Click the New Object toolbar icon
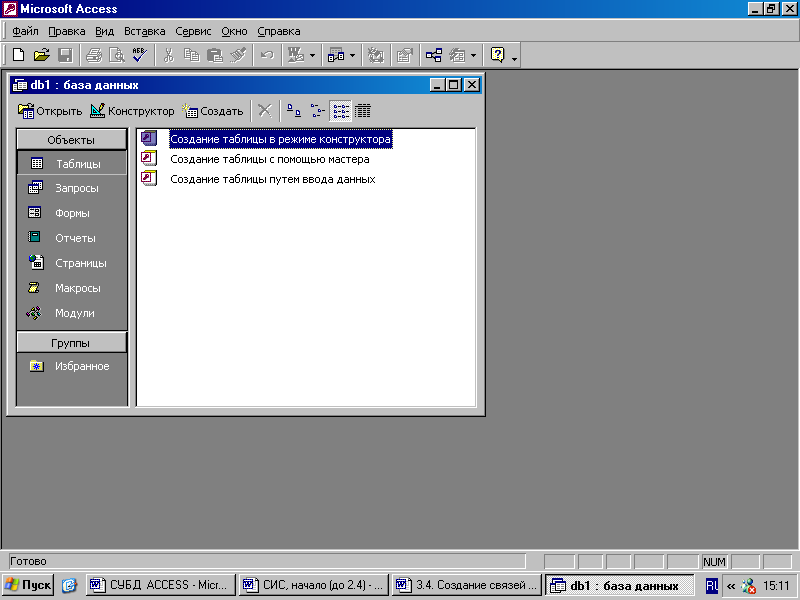The image size is (800, 600). pos(457,55)
